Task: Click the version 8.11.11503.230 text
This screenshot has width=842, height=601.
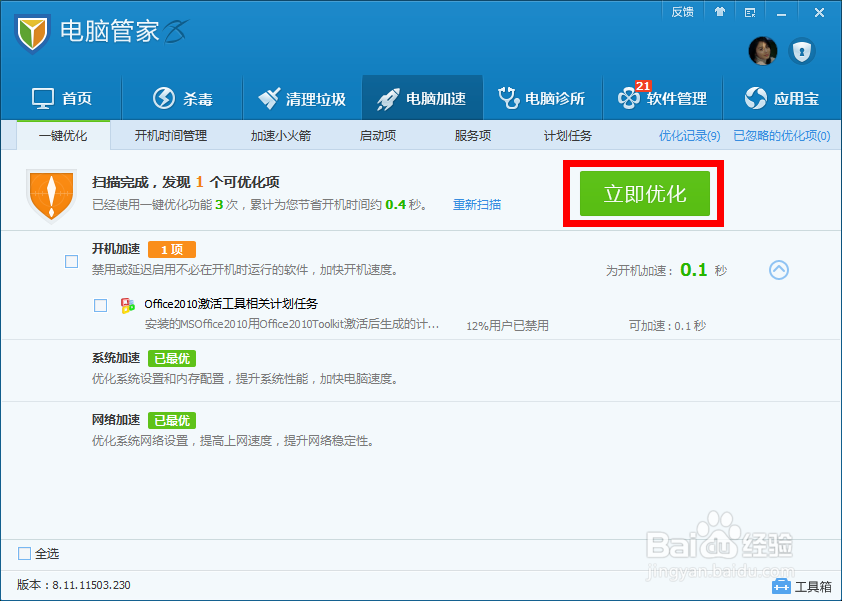Action: [x=74, y=585]
